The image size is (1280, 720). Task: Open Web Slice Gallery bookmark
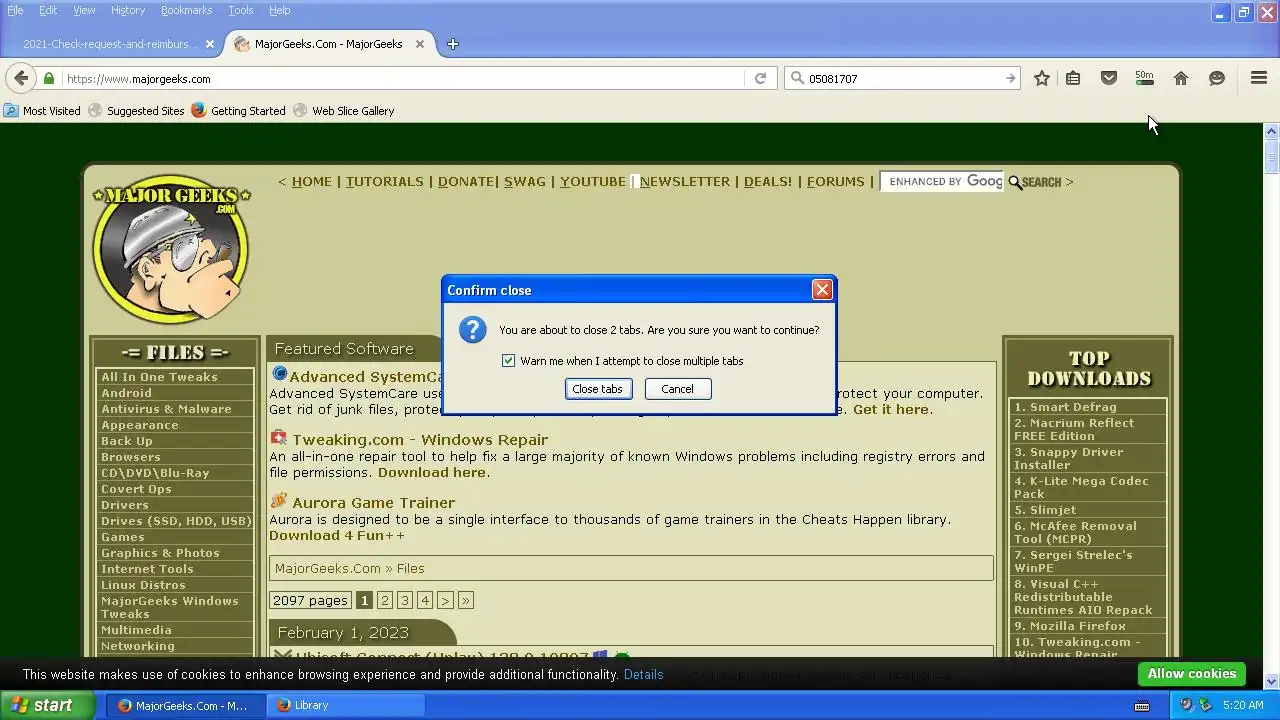[x=344, y=111]
